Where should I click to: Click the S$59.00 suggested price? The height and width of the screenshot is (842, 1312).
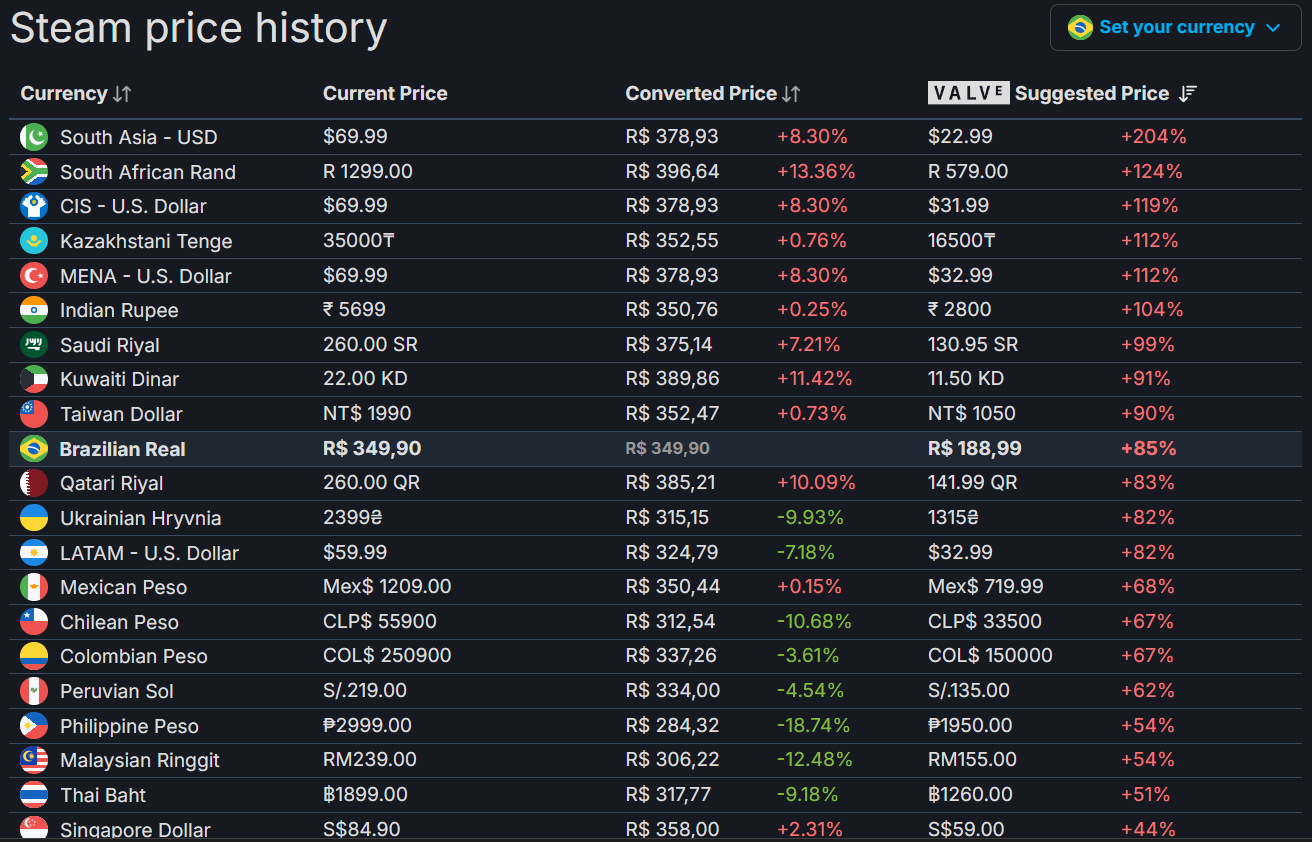(x=966, y=829)
